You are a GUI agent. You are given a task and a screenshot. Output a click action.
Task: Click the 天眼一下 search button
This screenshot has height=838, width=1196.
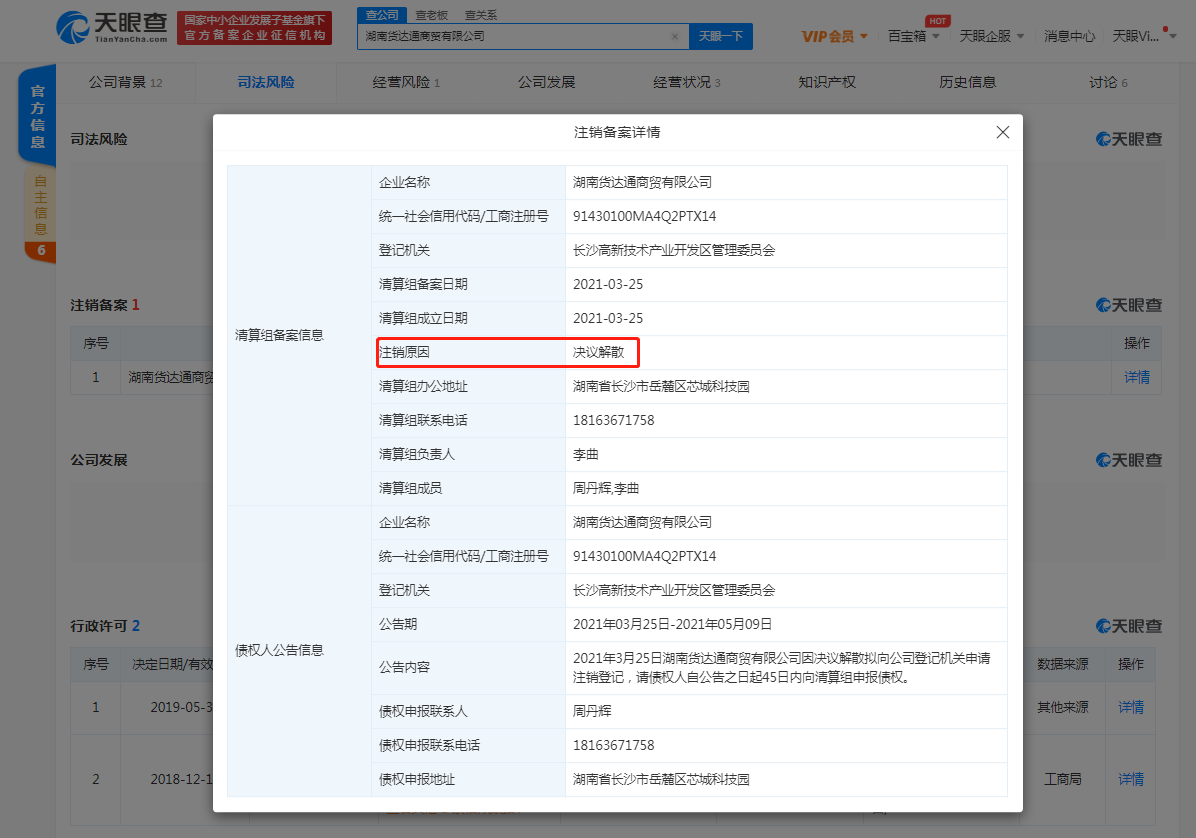(x=720, y=36)
